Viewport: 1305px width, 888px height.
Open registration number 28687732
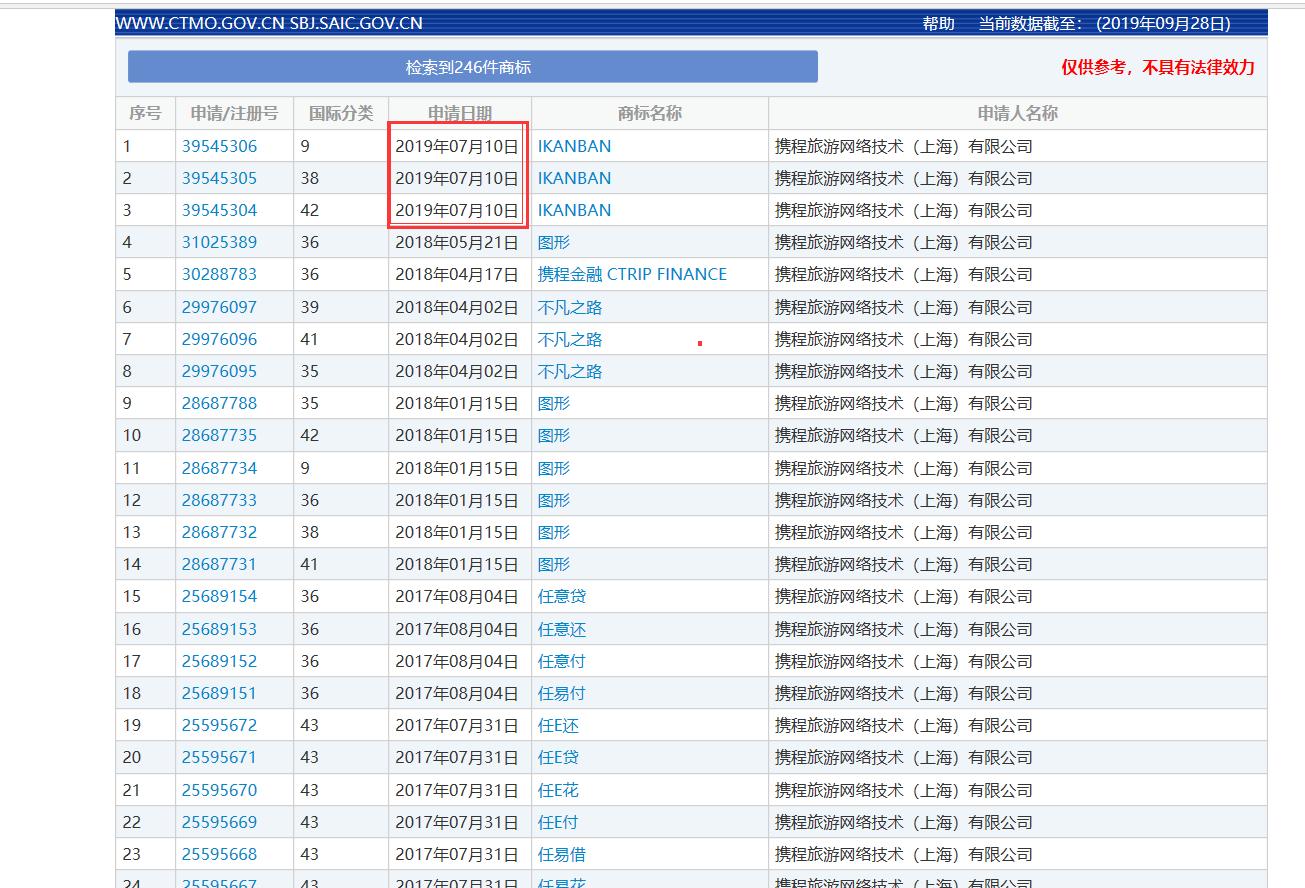coord(219,532)
